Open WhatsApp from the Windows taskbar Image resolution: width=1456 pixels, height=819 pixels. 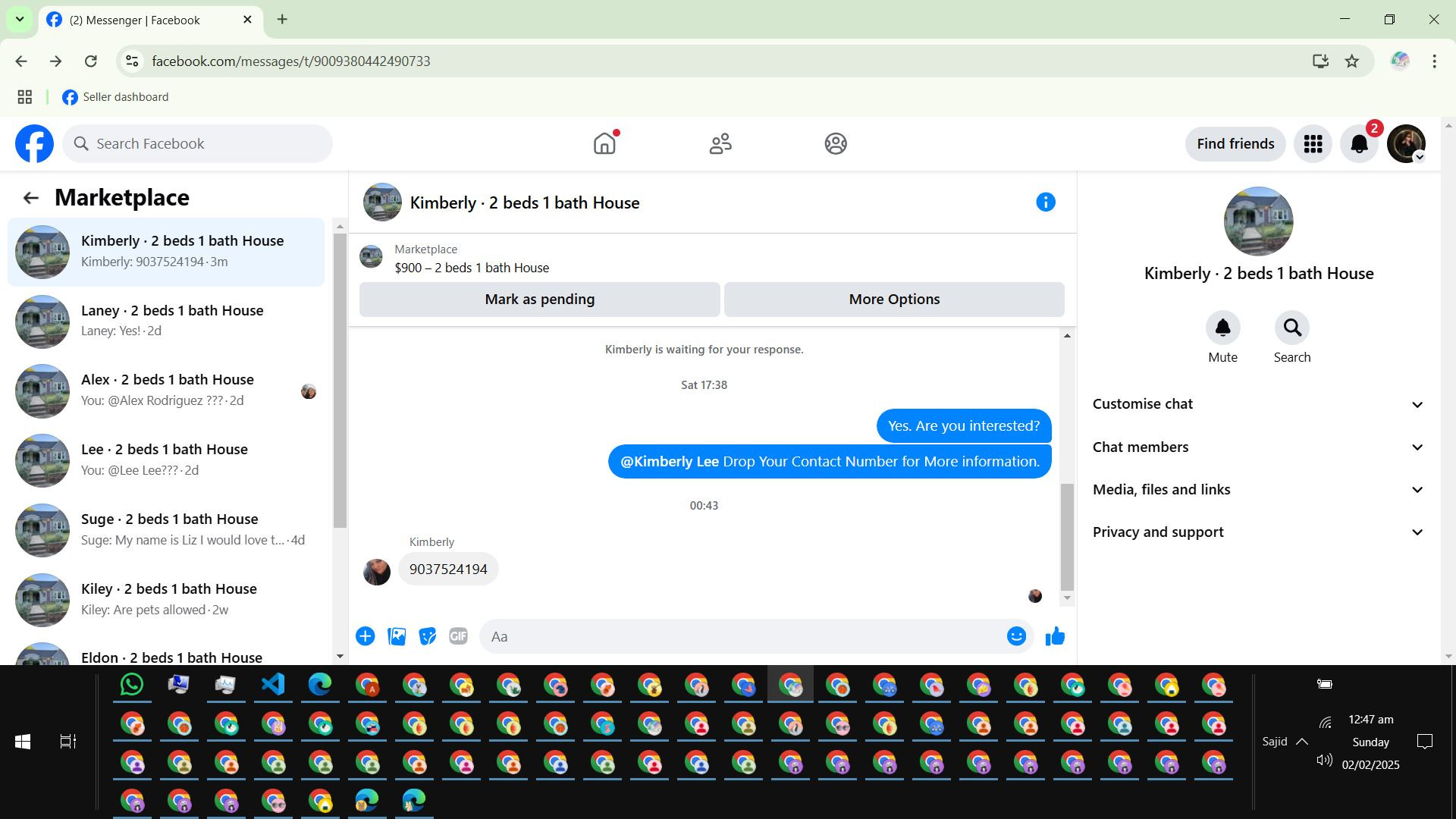[x=132, y=686]
